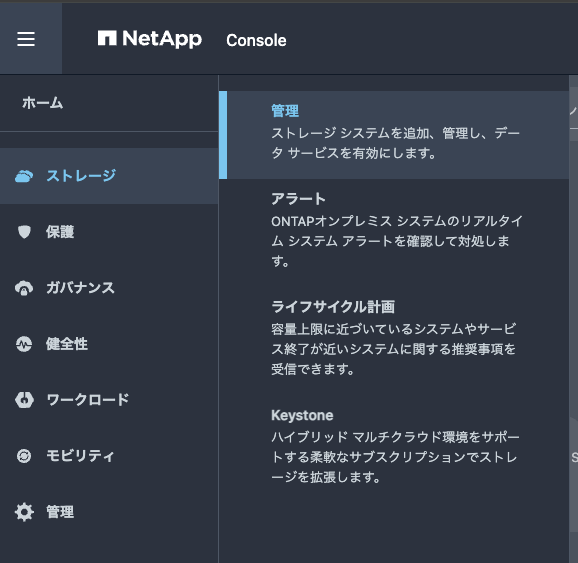Image resolution: width=578 pixels, height=563 pixels.
Task: Toggle the hamburger navigation menu
Action: coord(26,39)
